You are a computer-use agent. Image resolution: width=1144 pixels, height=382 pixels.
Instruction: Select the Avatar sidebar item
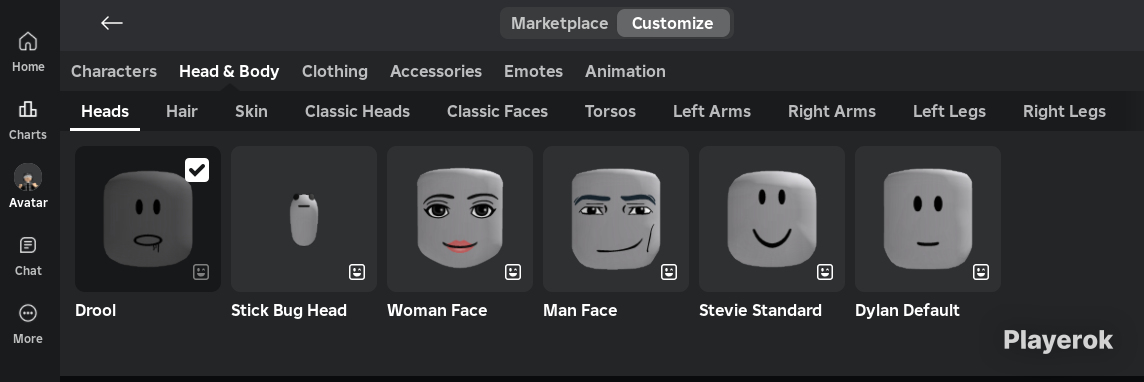coord(28,187)
